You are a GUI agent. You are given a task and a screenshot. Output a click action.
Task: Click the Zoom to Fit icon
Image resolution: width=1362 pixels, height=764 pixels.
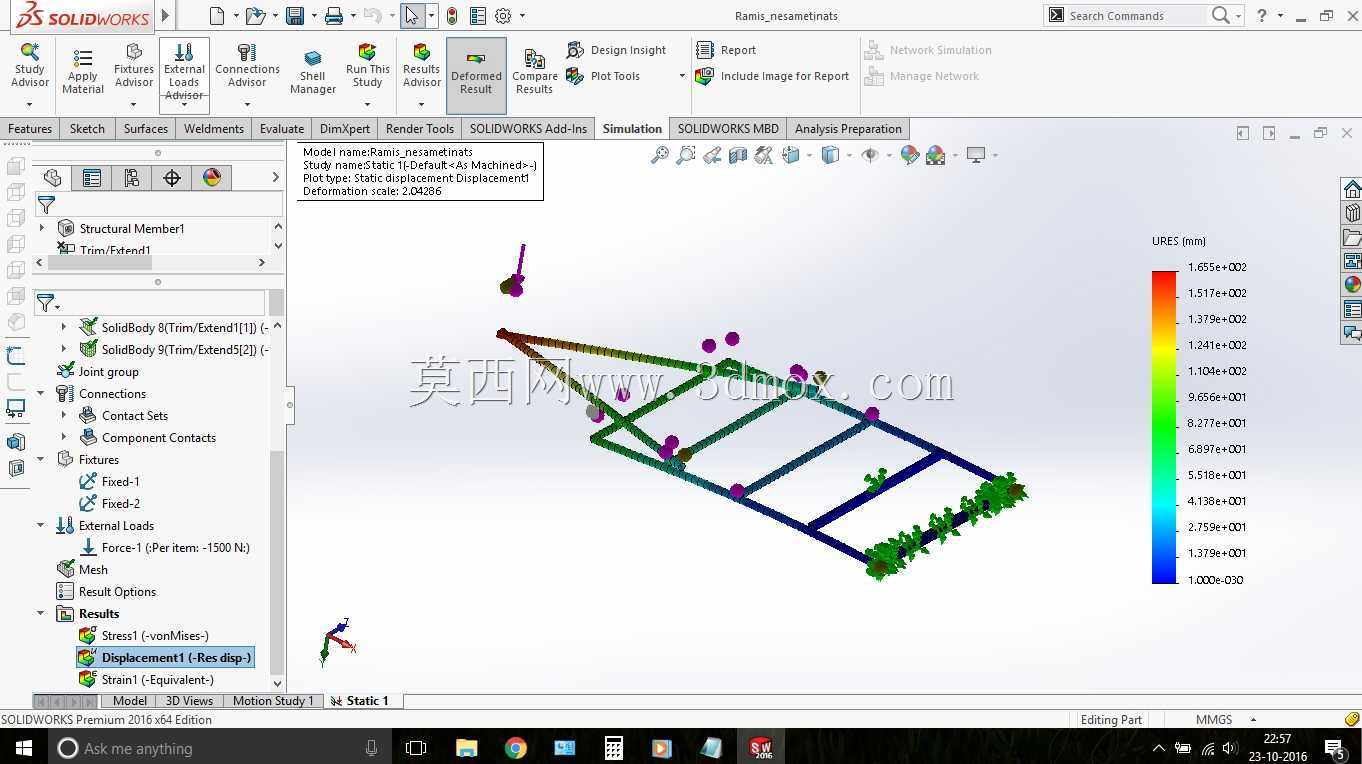[659, 155]
